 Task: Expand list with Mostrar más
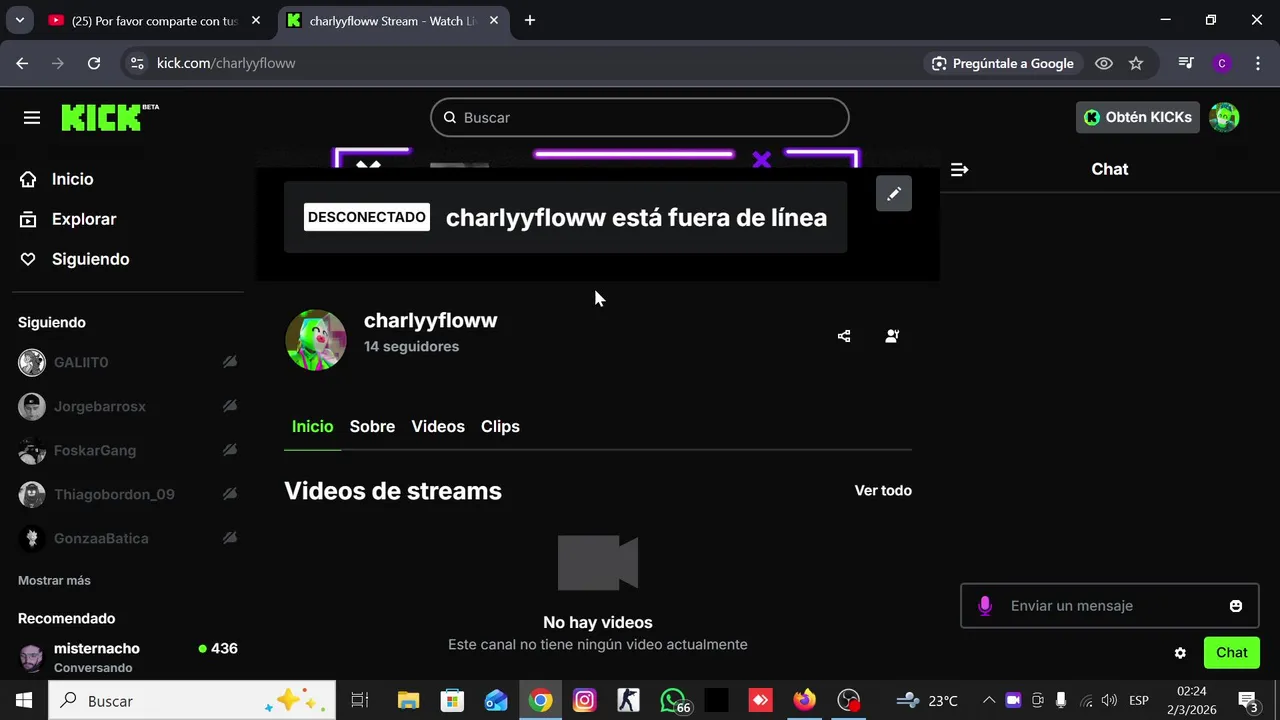(54, 580)
